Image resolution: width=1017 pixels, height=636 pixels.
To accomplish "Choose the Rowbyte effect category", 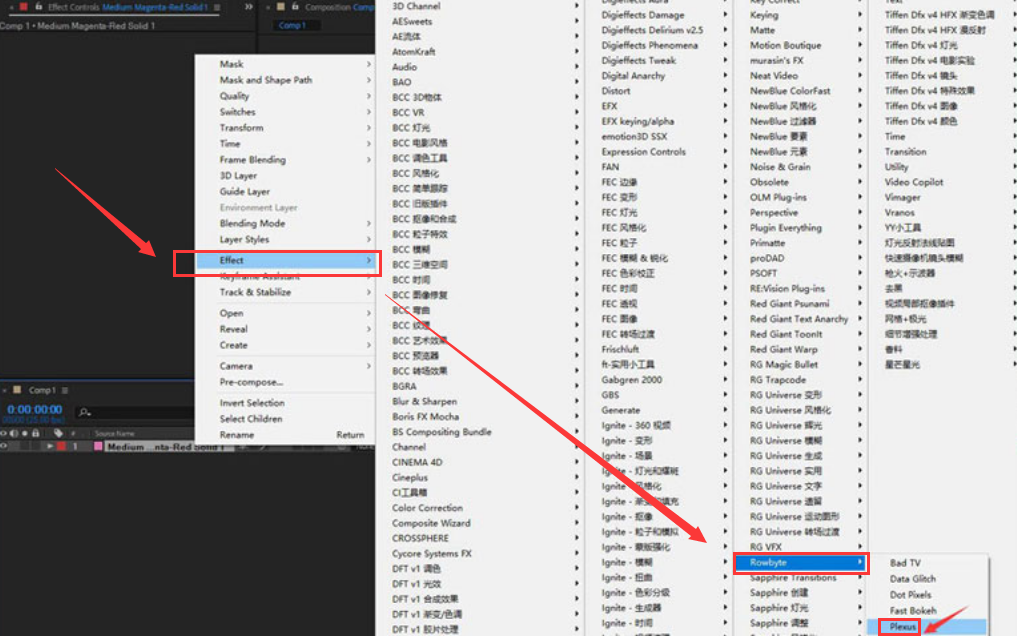I will coord(800,563).
